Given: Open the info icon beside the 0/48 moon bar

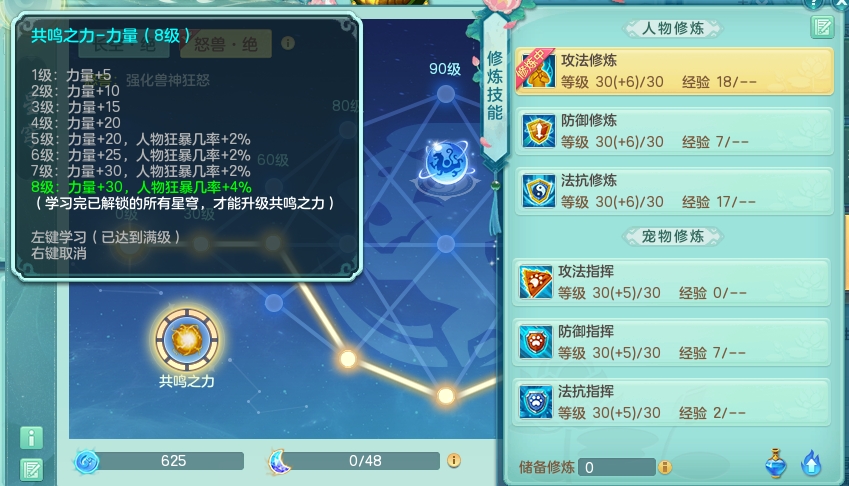Looking at the screenshot, I should pyautogui.click(x=454, y=460).
